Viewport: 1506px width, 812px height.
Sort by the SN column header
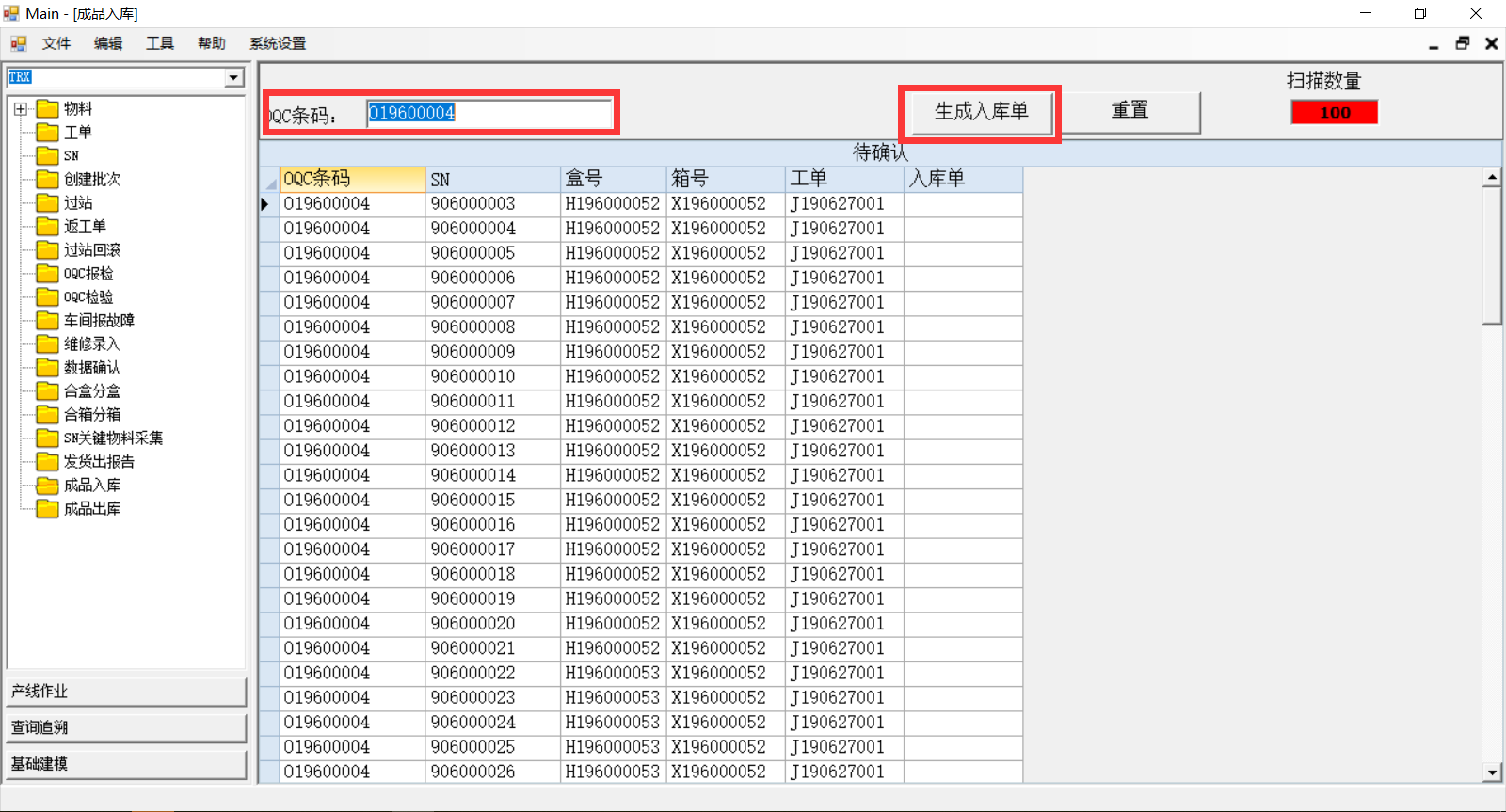pyautogui.click(x=491, y=179)
